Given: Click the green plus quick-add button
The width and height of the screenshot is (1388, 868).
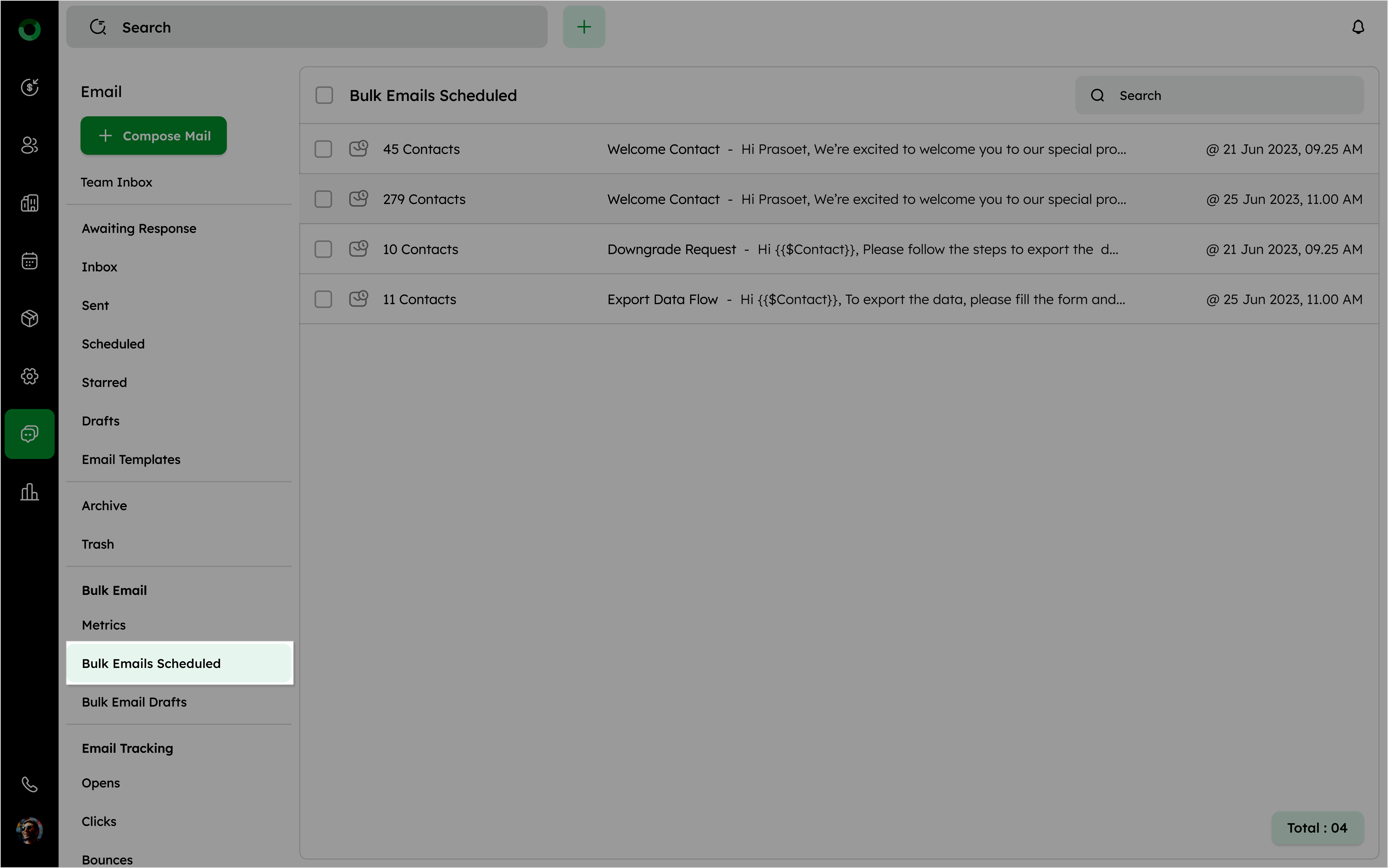Looking at the screenshot, I should click(x=584, y=27).
